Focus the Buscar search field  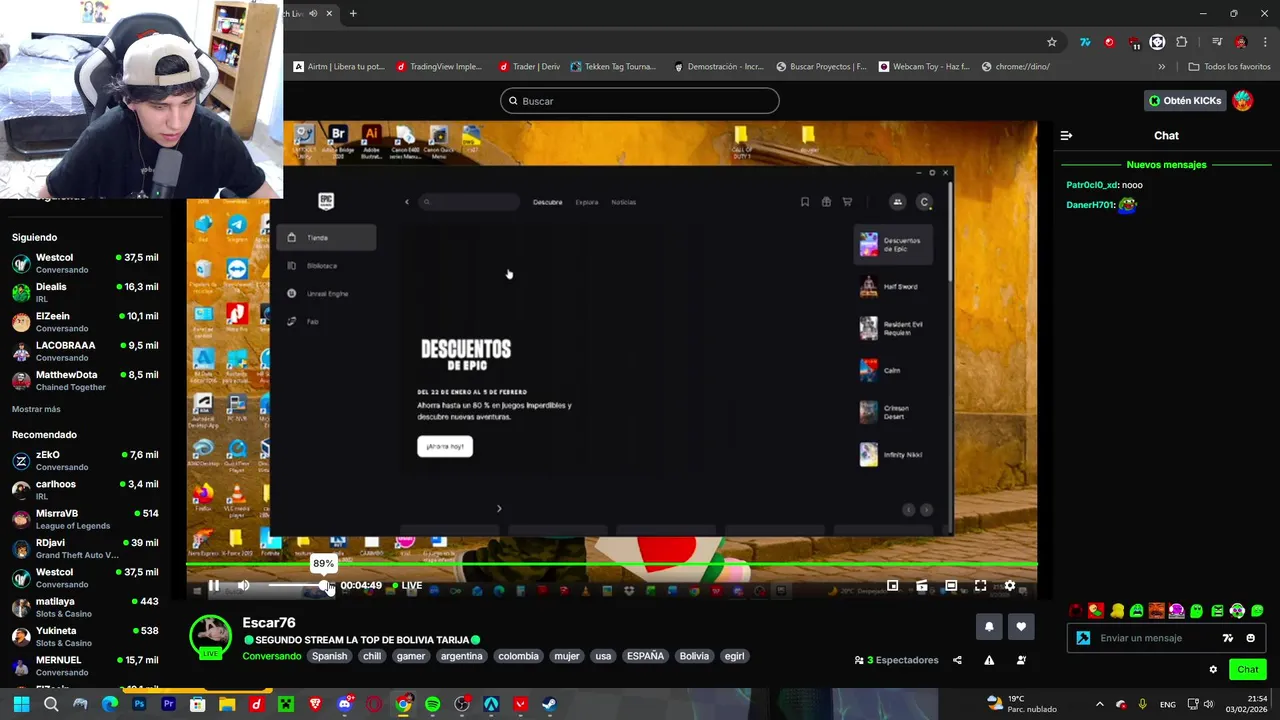[x=640, y=101]
